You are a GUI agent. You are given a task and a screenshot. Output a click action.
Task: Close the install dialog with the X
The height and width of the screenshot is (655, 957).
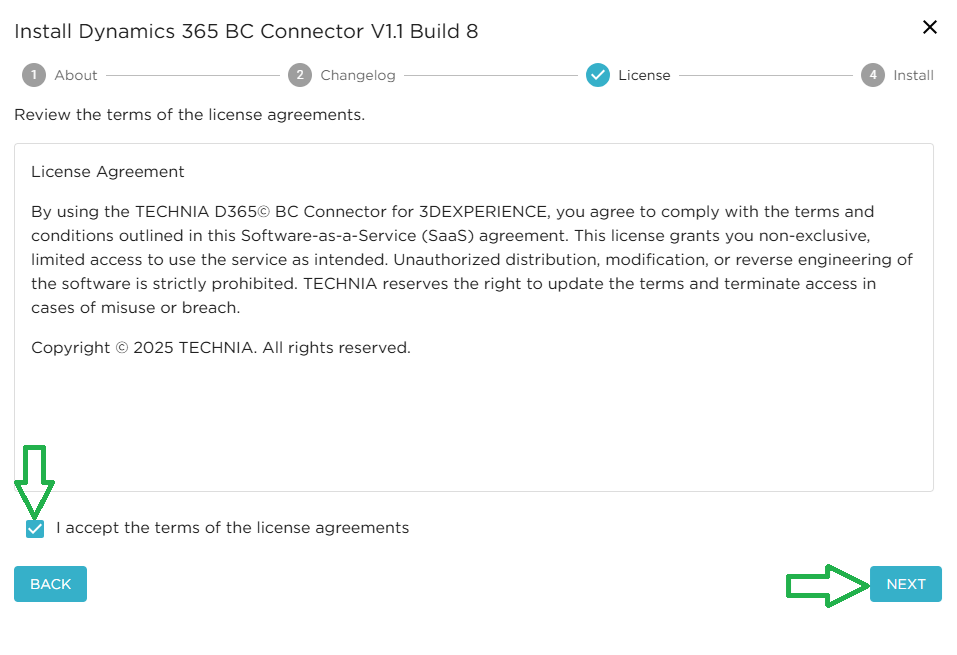tap(930, 28)
